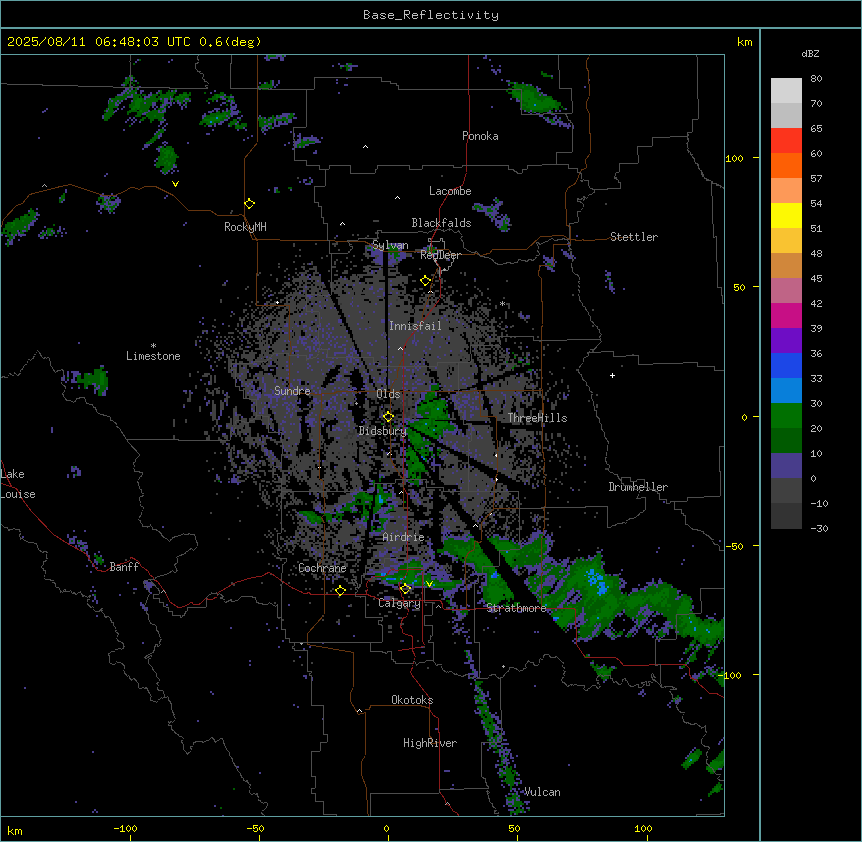Click the RedDeer city label
Viewport: 862px width, 842px height.
click(x=440, y=255)
